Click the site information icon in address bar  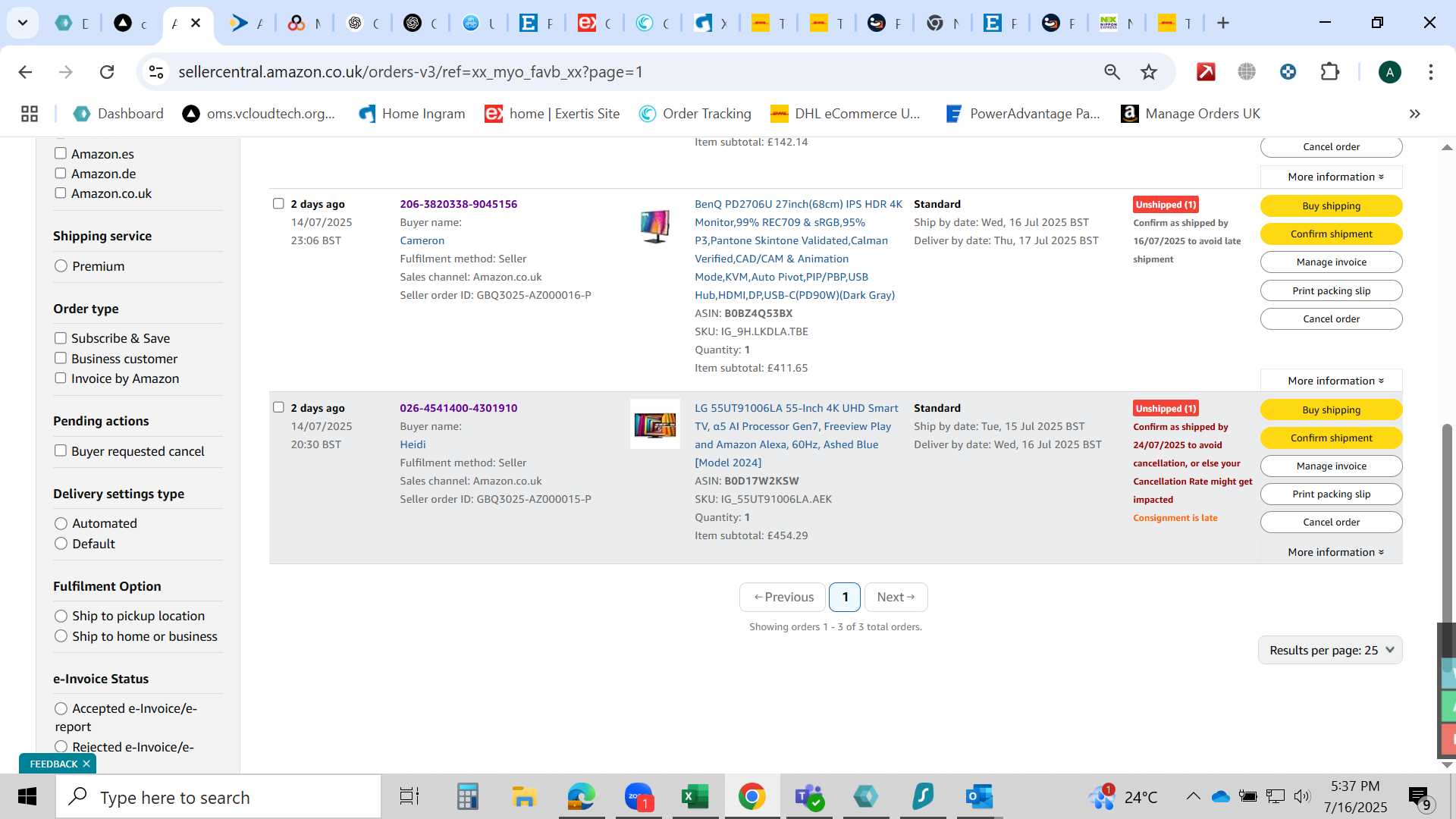pos(156,72)
